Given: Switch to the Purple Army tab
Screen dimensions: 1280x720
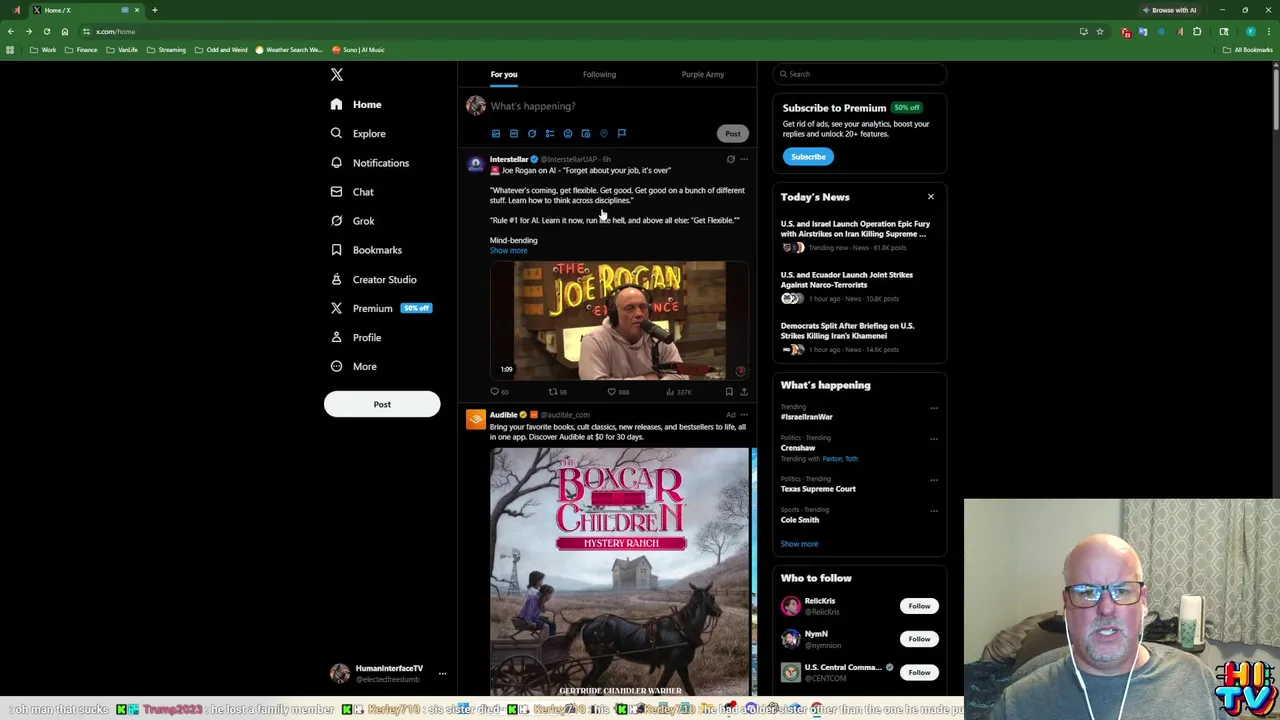Looking at the screenshot, I should point(702,74).
